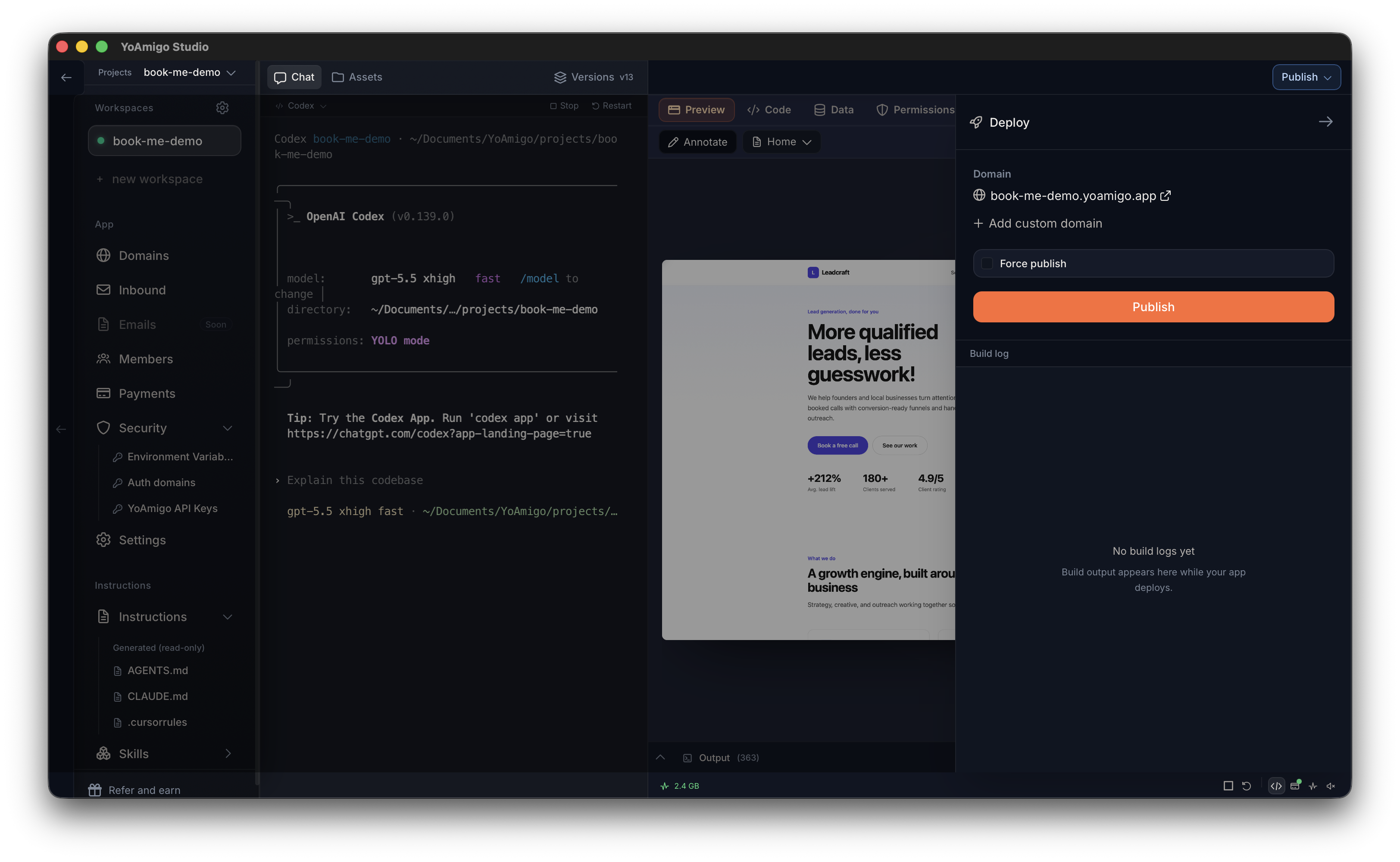Switch to the Chat tab
This screenshot has width=1400, height=862.
294,77
